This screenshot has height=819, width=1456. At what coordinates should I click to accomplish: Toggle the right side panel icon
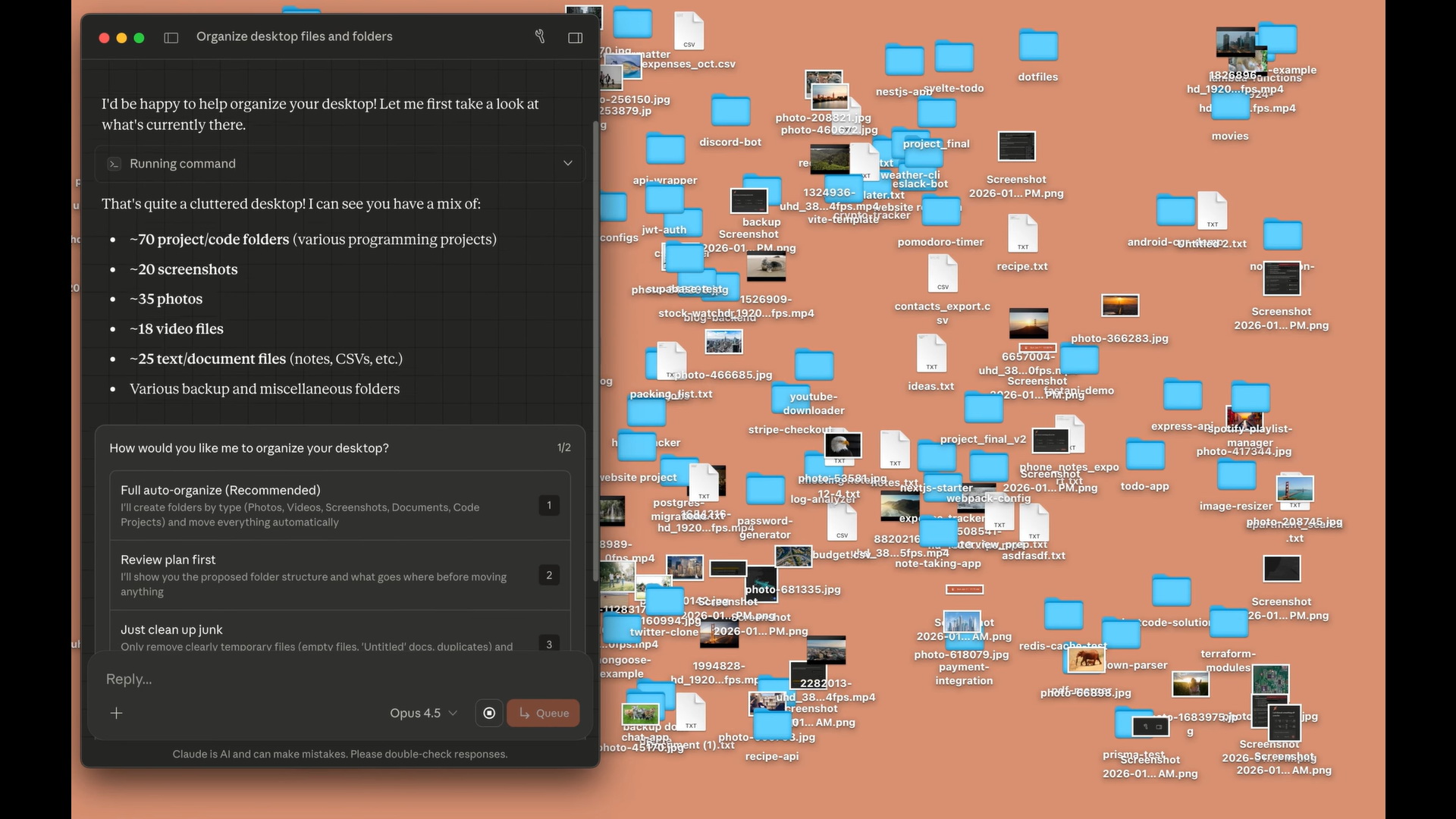point(576,37)
